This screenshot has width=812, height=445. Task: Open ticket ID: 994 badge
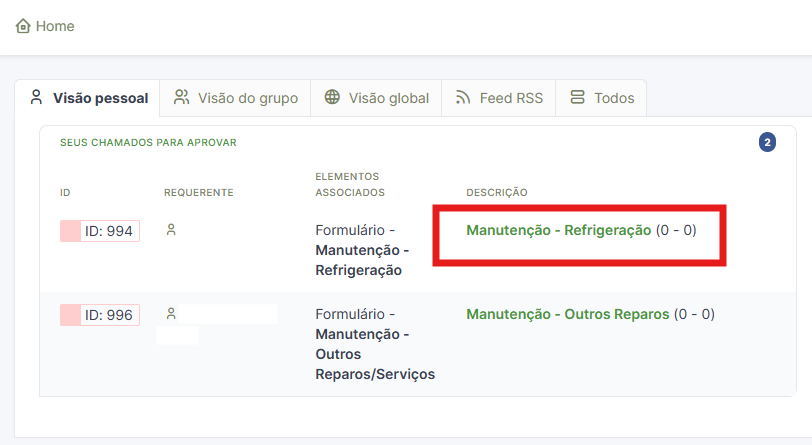(x=100, y=231)
